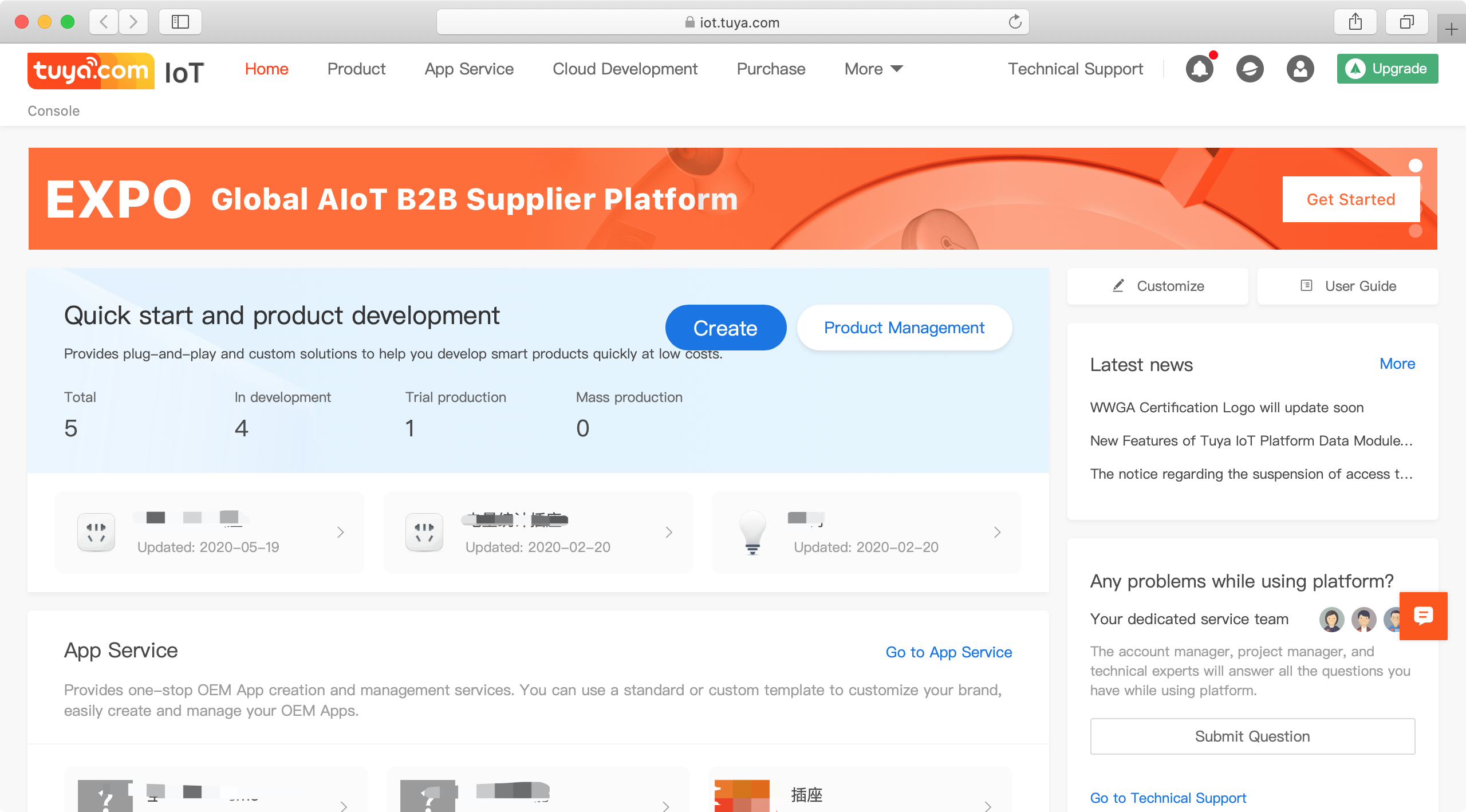Click Go to App Service link
1466x812 pixels.
[948, 652]
